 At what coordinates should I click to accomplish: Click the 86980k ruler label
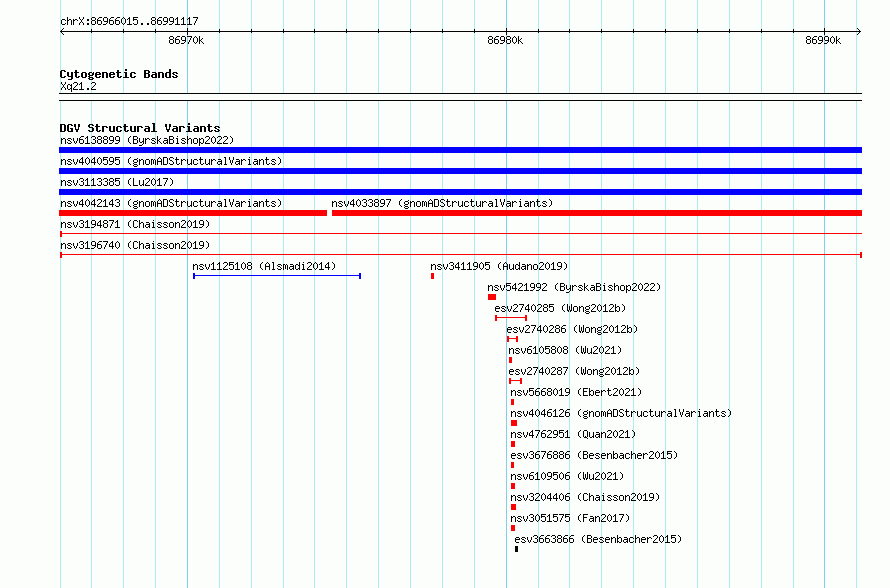coord(505,40)
